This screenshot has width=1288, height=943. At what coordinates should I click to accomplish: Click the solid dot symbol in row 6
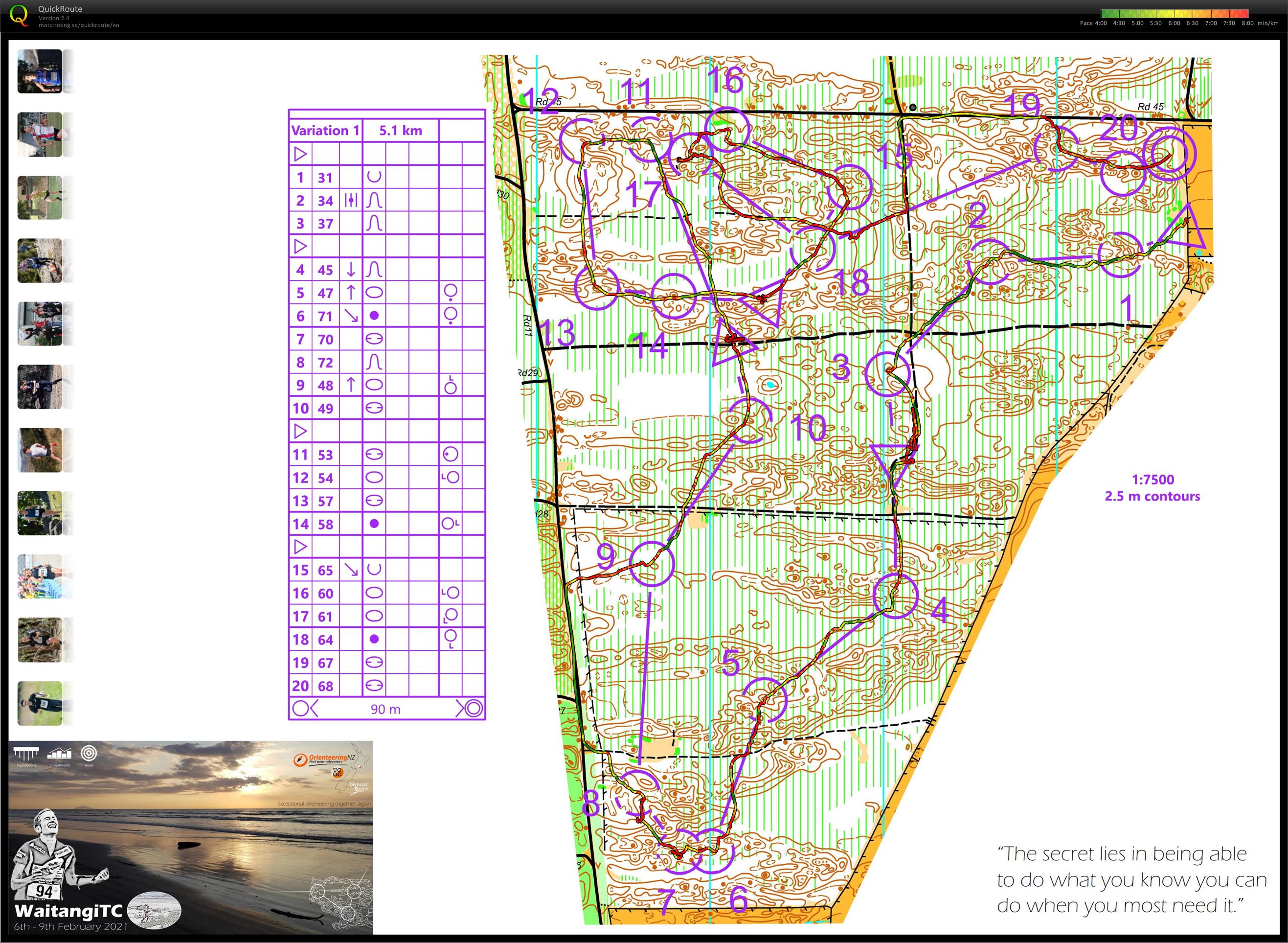(374, 316)
